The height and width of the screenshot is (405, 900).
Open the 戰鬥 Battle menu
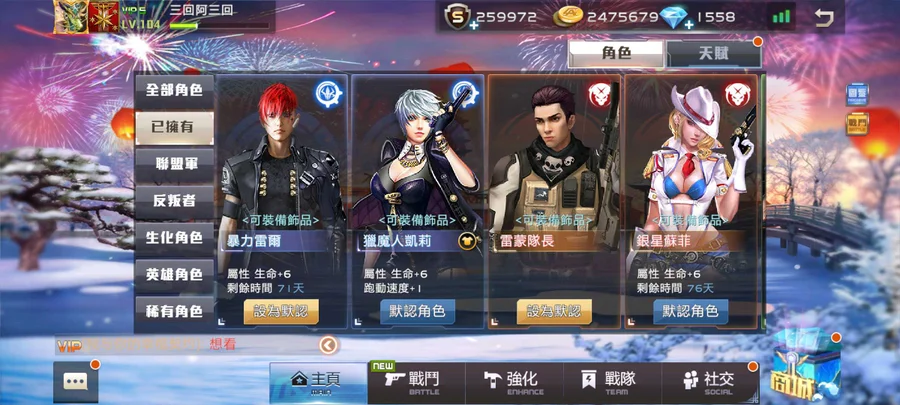(417, 383)
